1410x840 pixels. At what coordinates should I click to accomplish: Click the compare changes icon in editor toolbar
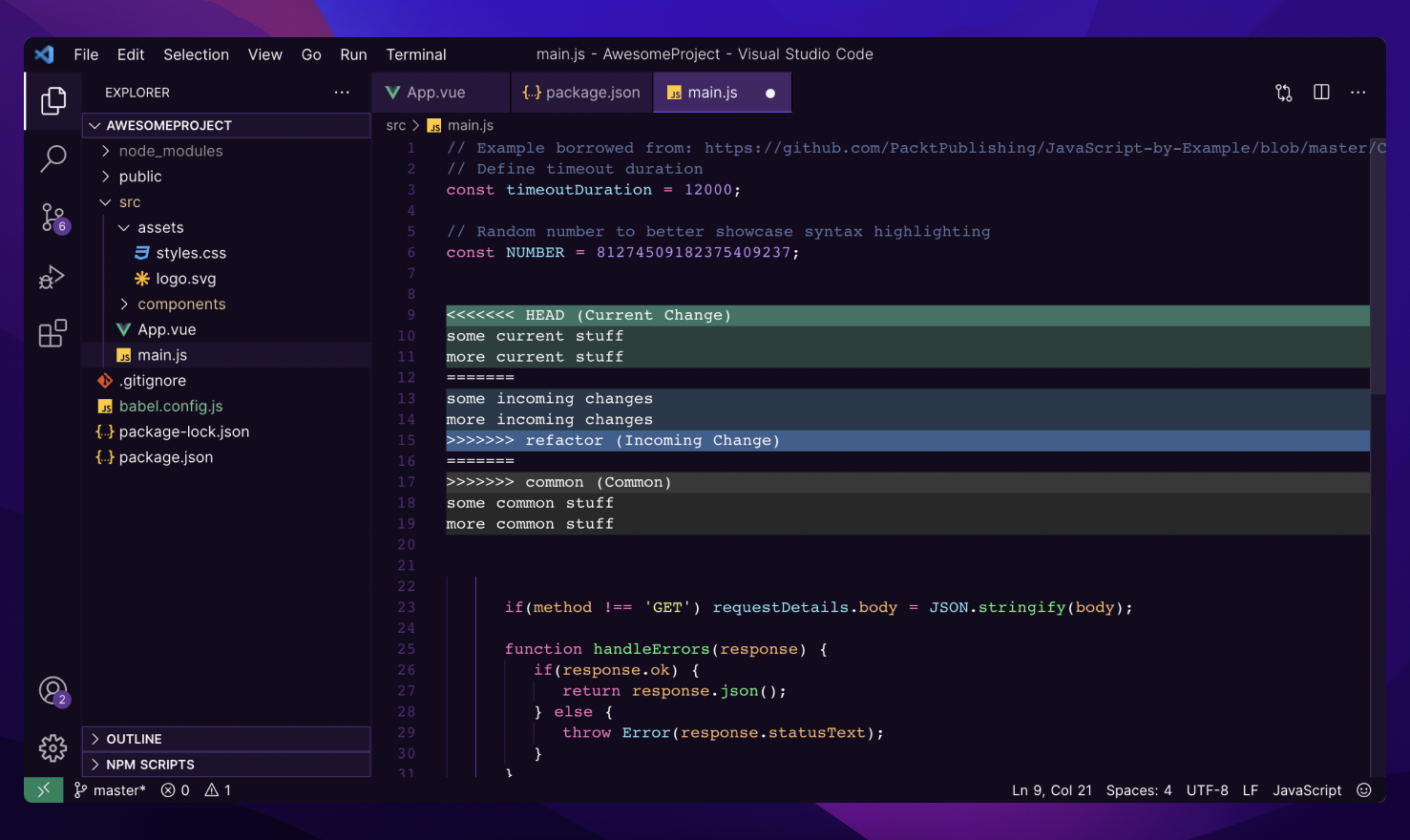1284,93
